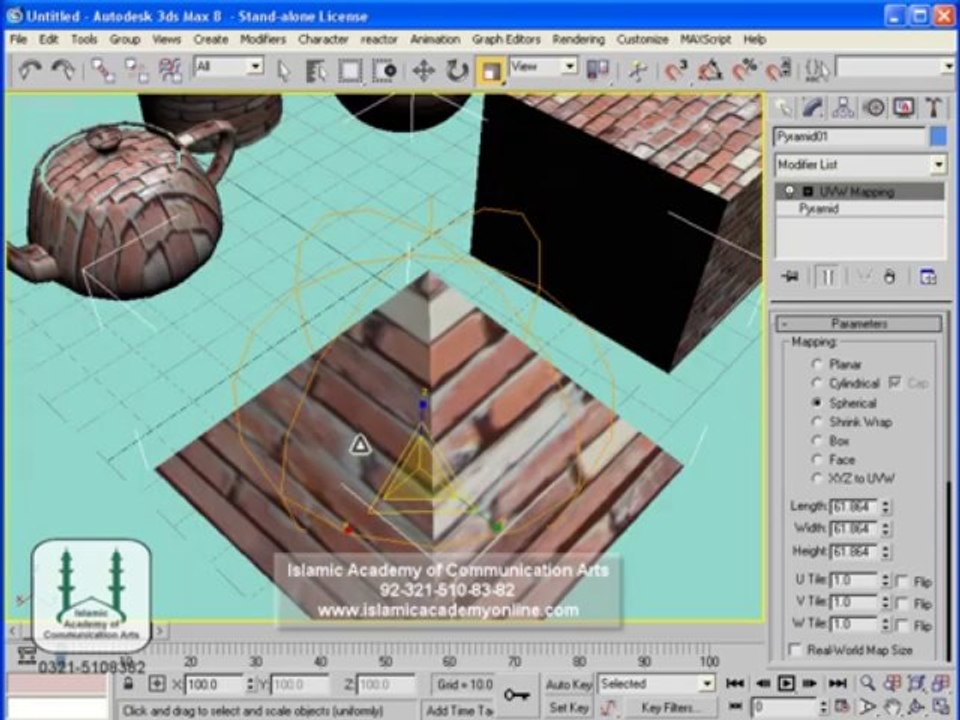Toggle the Spinner Snap icon

click(779, 70)
